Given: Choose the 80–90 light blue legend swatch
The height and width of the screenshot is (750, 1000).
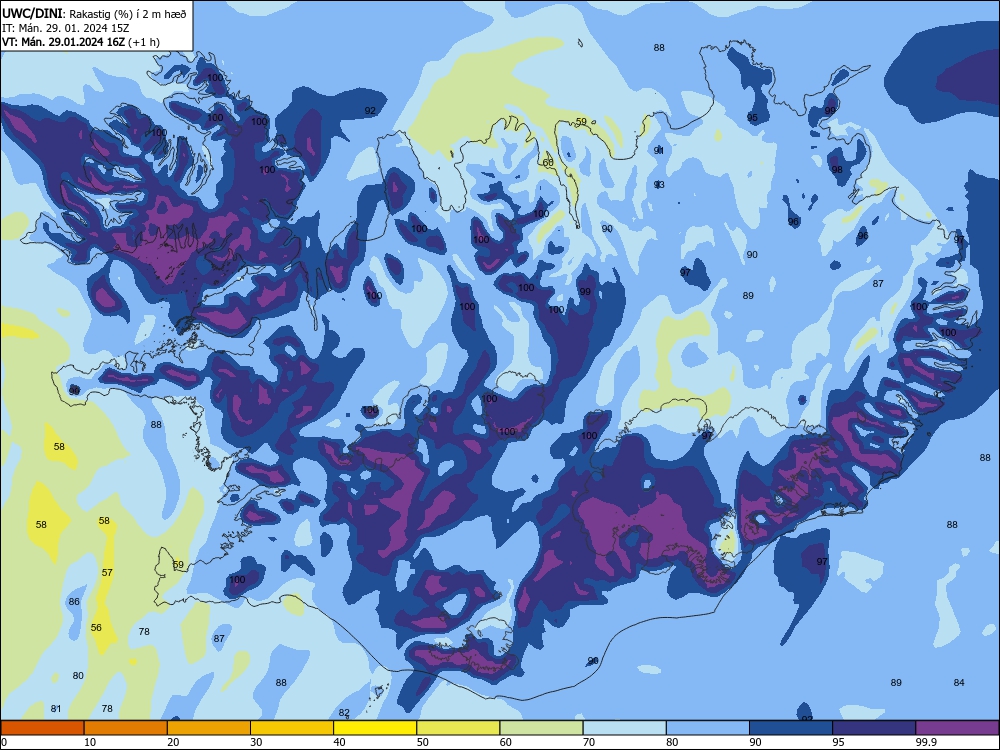Looking at the screenshot, I should point(708,728).
